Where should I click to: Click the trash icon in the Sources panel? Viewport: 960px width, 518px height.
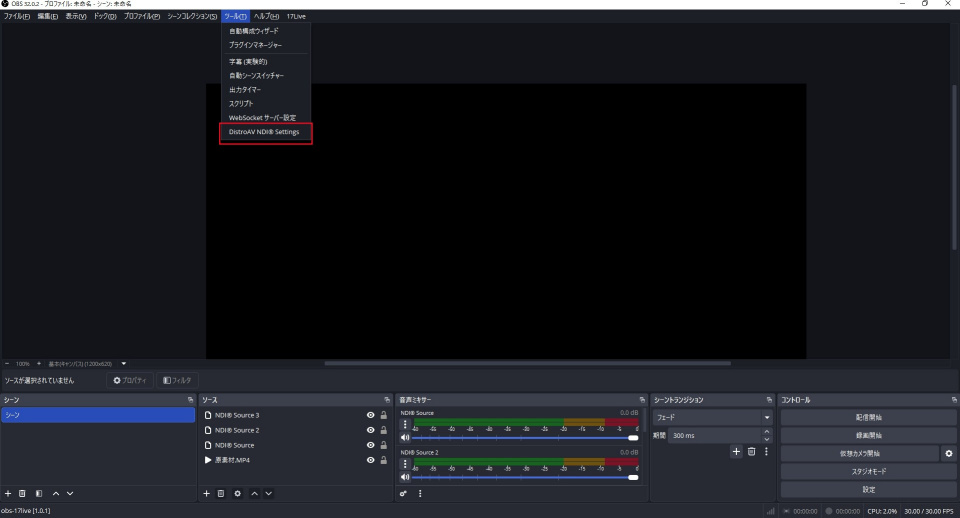[221, 493]
